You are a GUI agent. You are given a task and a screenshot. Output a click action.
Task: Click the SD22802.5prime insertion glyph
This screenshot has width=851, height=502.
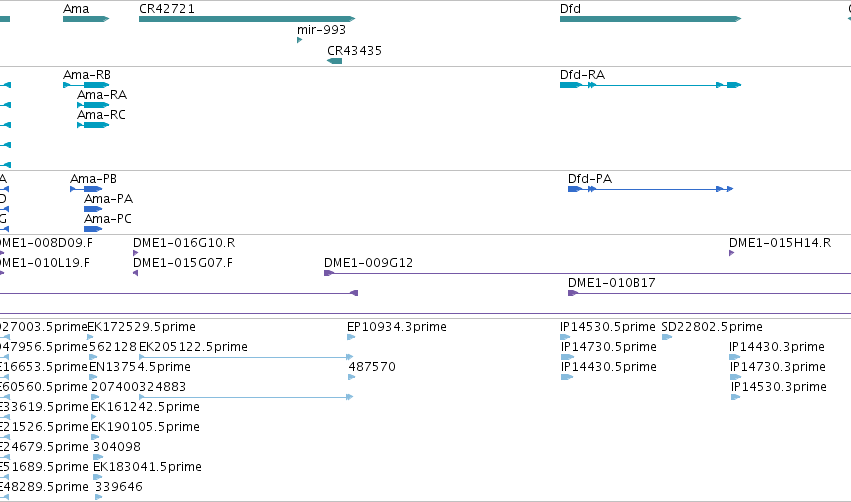click(667, 337)
